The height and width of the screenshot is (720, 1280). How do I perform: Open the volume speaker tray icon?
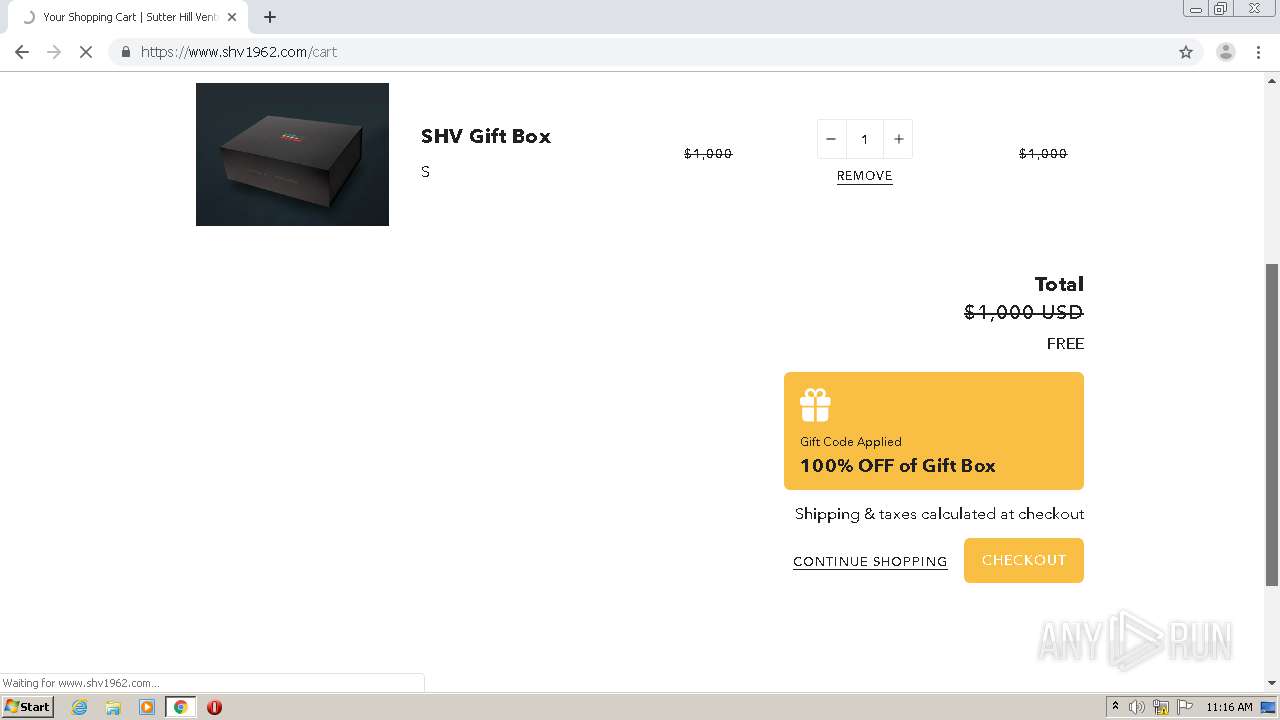tap(1137, 707)
